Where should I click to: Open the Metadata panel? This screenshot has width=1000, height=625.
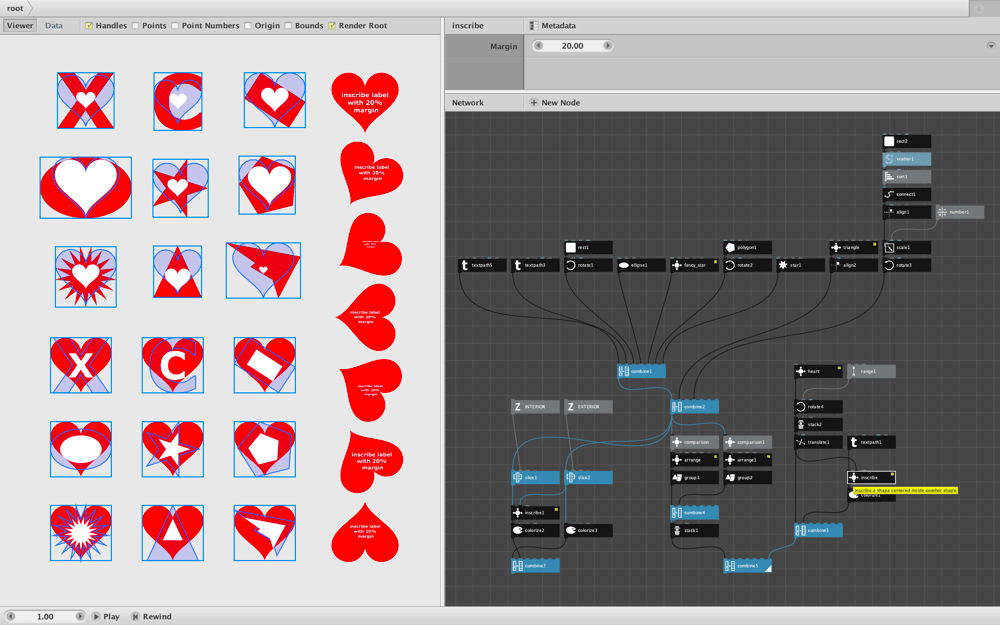pyautogui.click(x=552, y=26)
